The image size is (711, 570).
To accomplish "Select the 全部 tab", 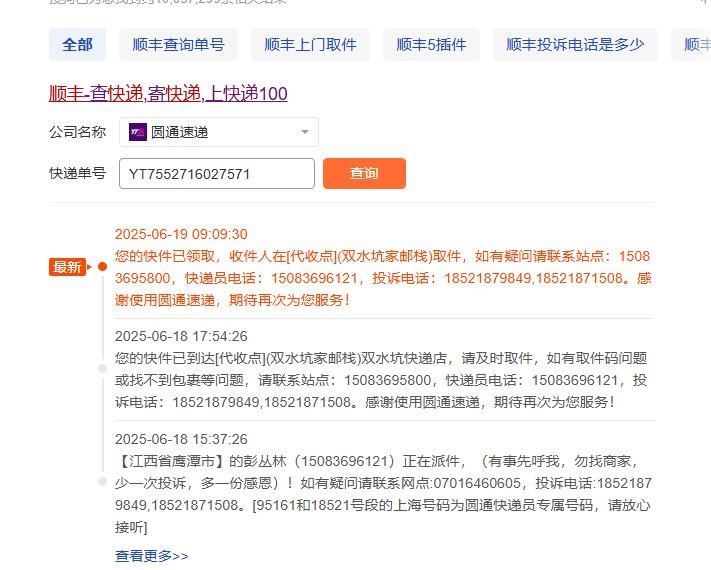I will tap(78, 44).
